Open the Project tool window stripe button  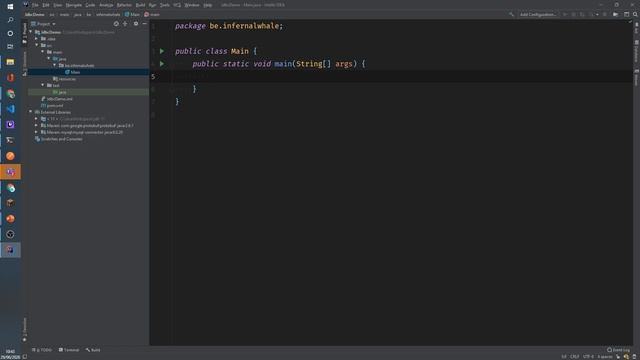pyautogui.click(x=24, y=33)
